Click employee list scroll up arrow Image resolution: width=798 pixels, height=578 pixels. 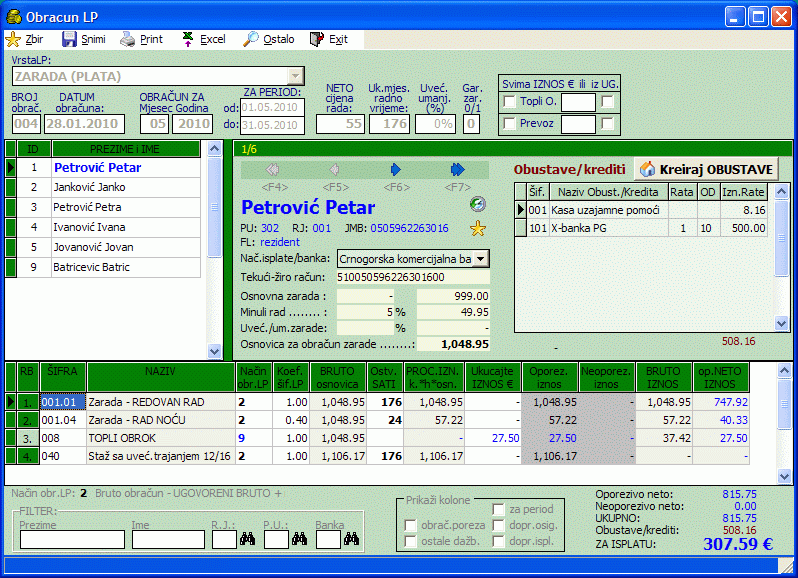point(214,149)
